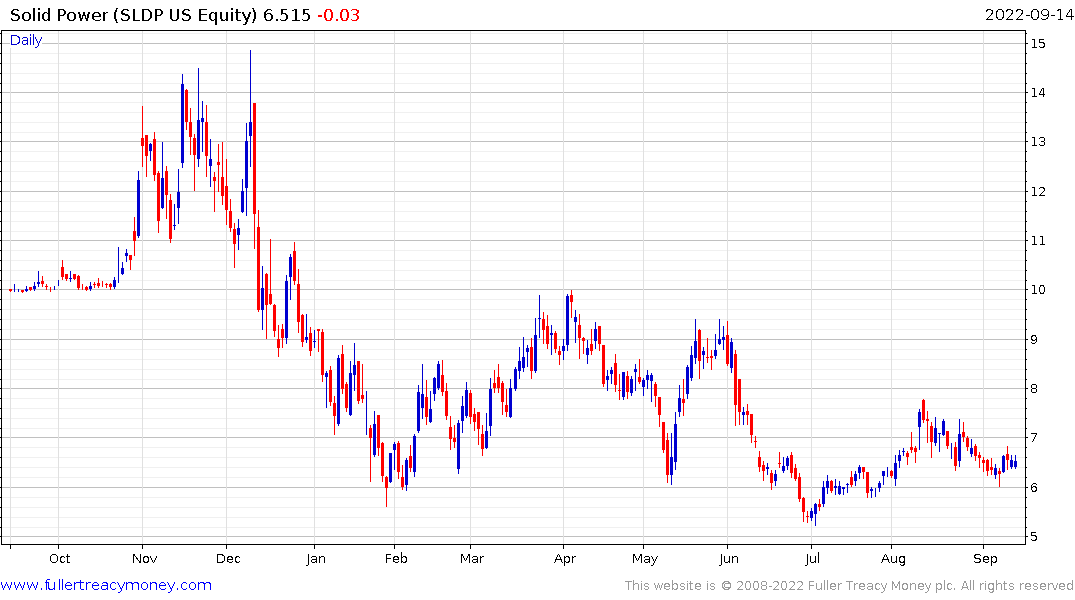1075x600 pixels.
Task: Click the price axis label 10
Action: coord(1038,290)
